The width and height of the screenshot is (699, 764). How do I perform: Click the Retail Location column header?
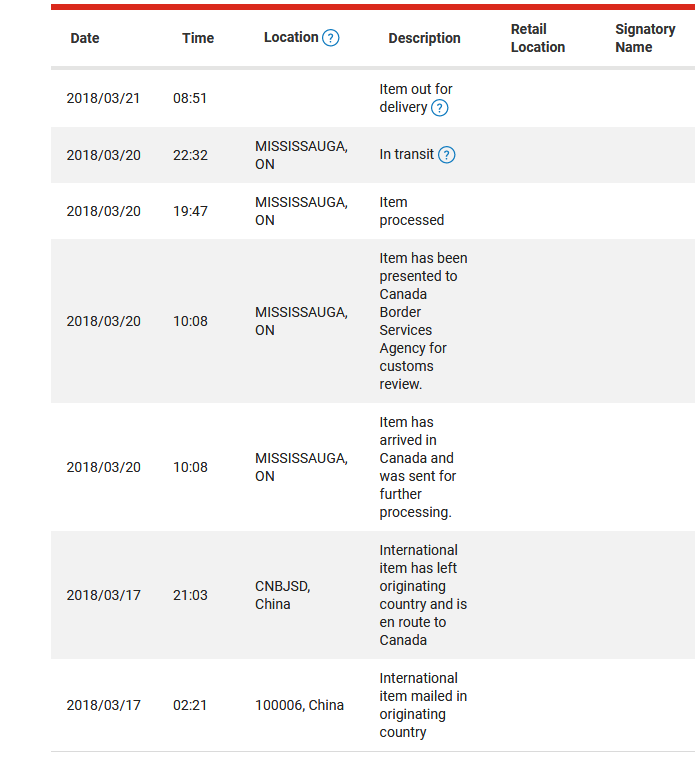538,38
